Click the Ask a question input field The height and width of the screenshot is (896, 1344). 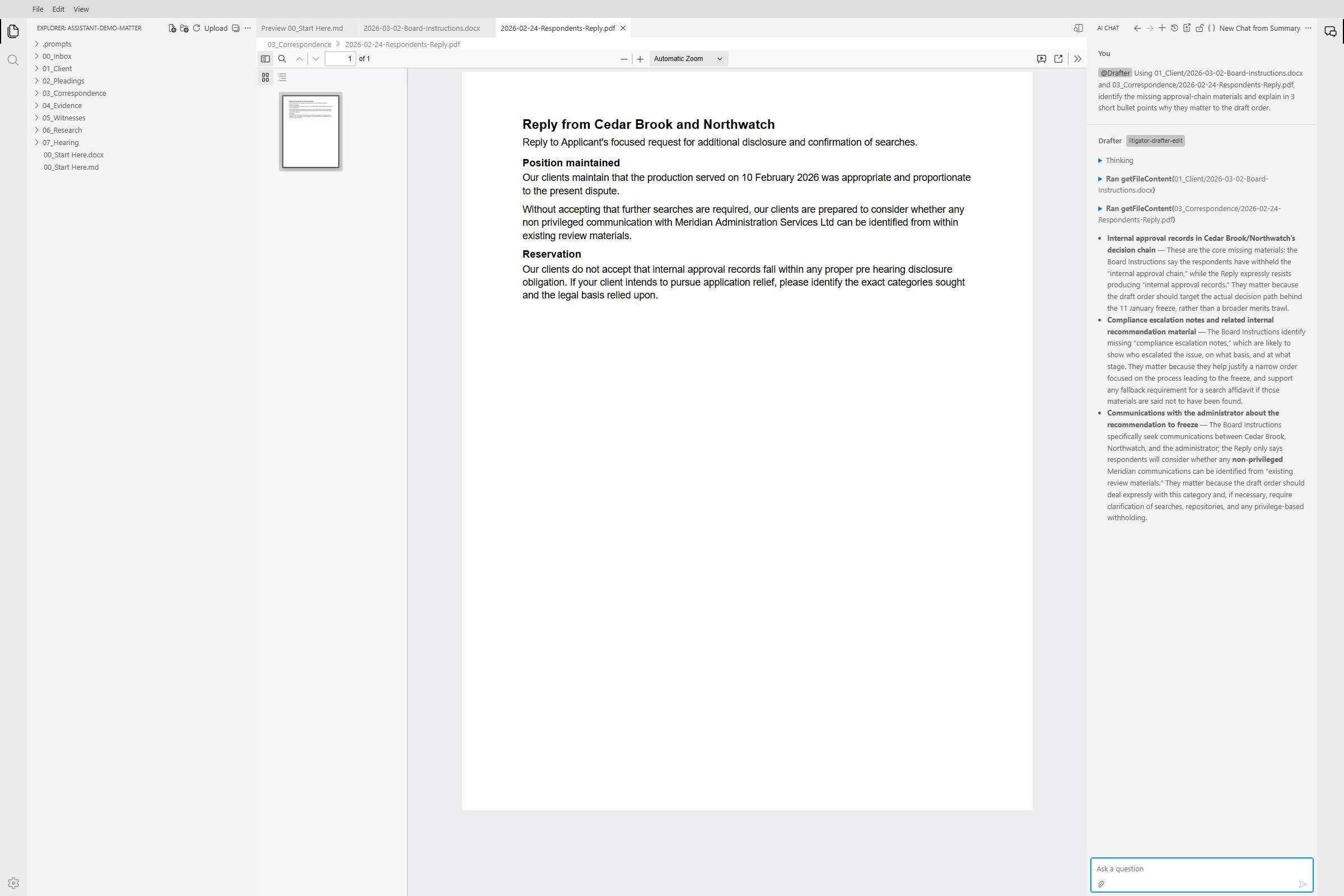coord(1200,869)
